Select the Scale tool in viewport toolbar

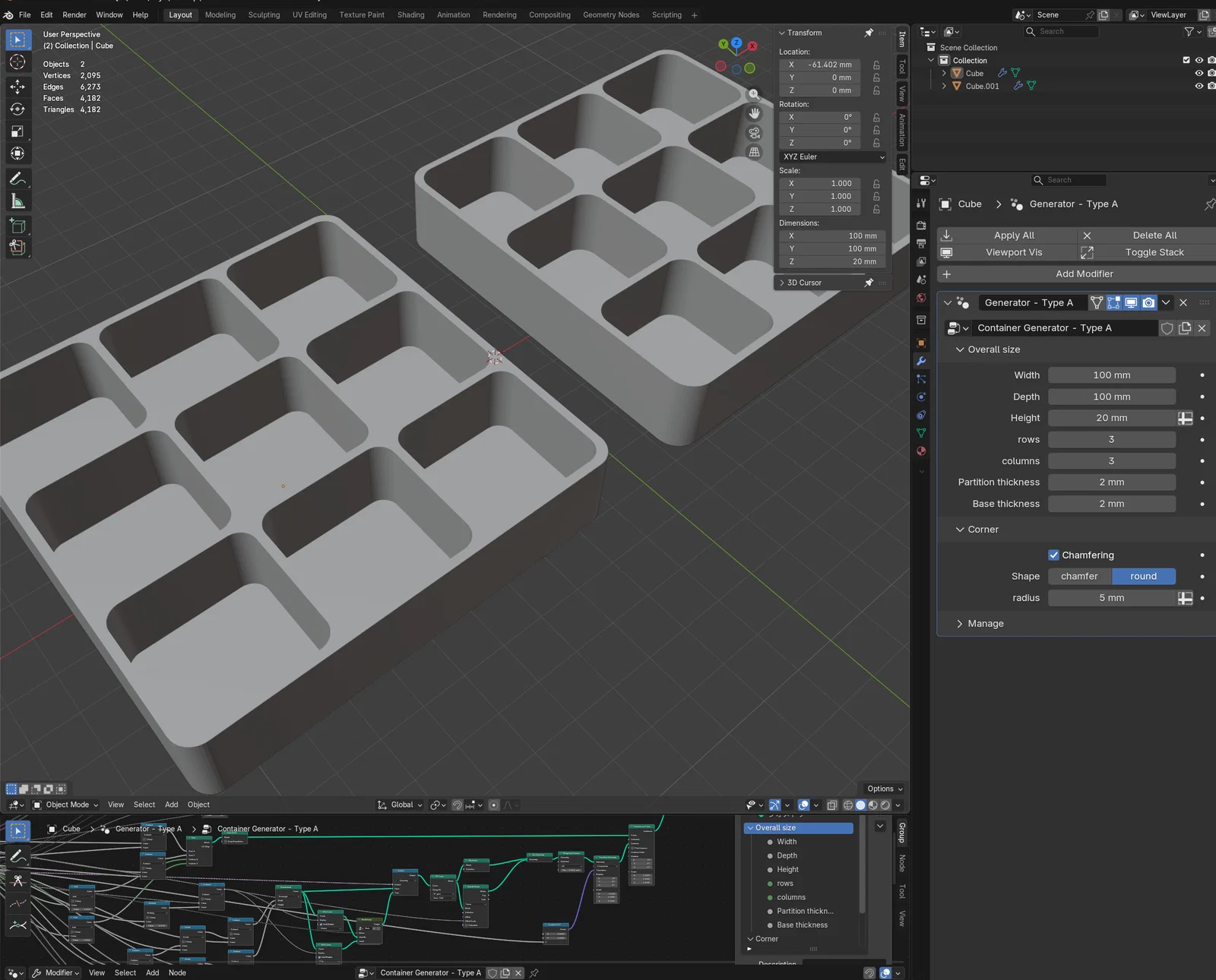click(17, 131)
